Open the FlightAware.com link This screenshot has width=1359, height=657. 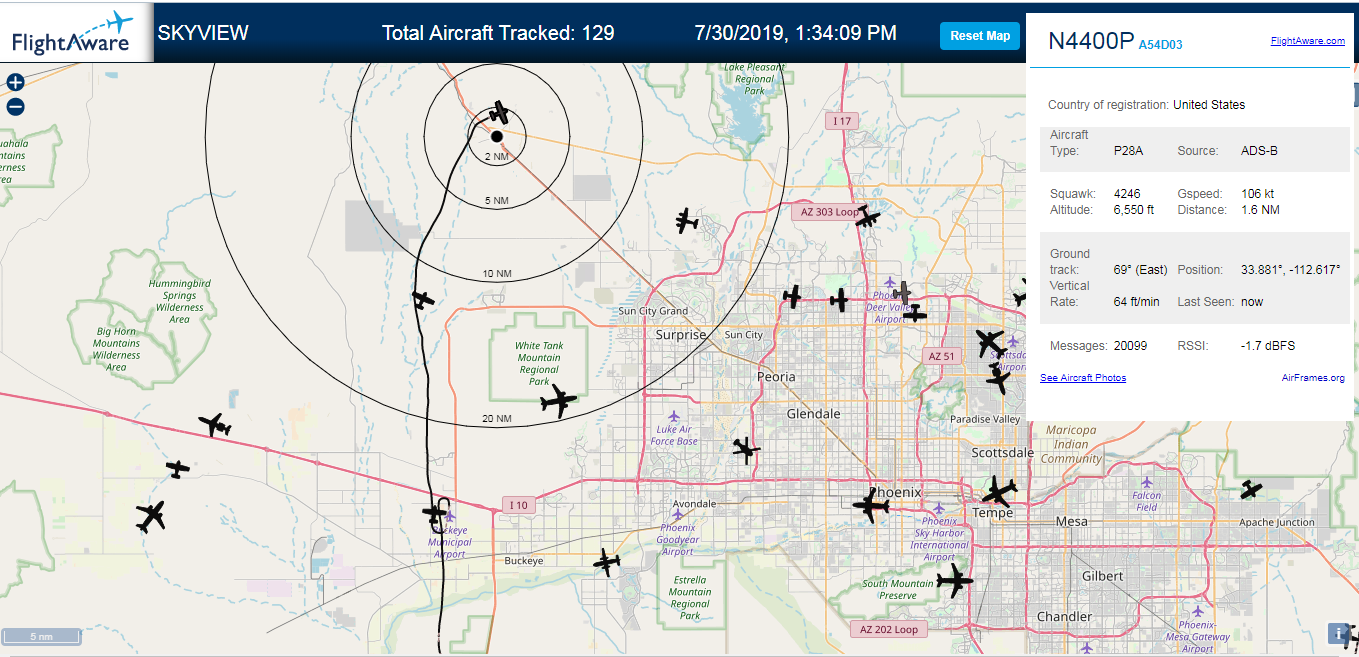point(1307,41)
